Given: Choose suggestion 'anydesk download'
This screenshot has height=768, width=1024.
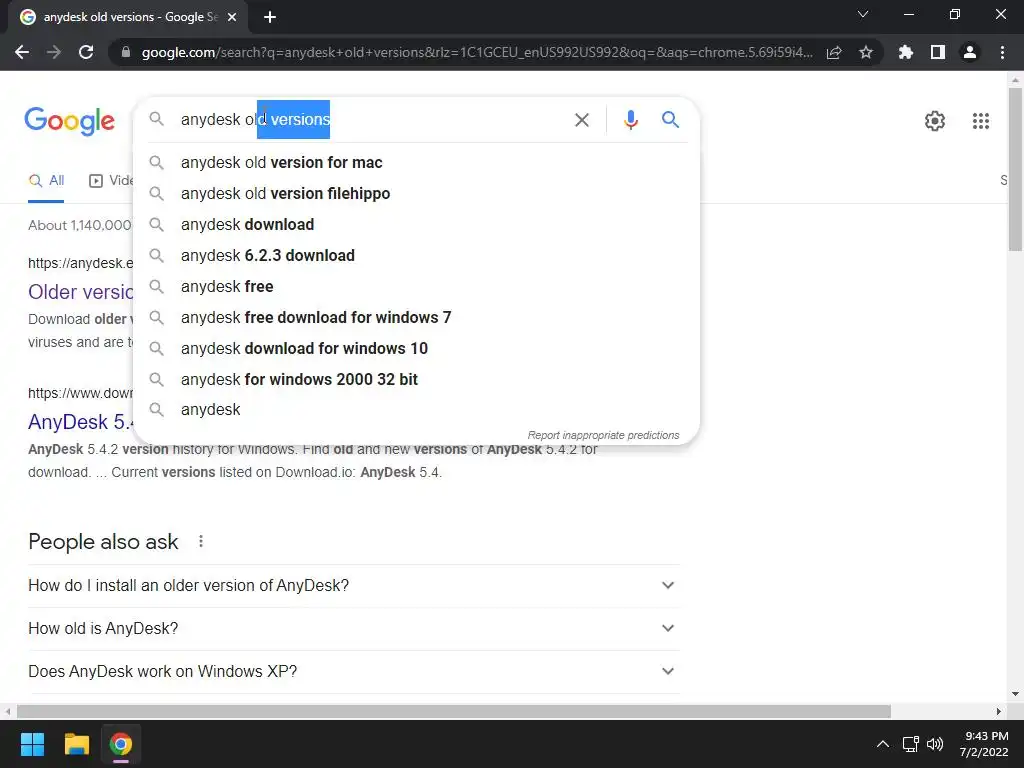Looking at the screenshot, I should (x=416, y=225).
